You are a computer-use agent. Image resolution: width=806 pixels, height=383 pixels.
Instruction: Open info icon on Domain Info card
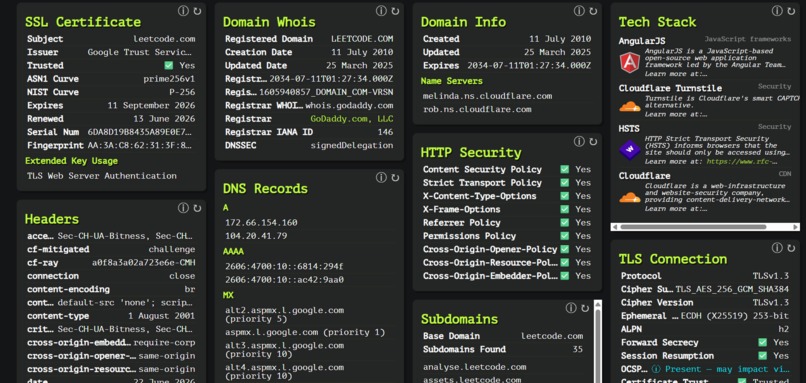click(579, 11)
